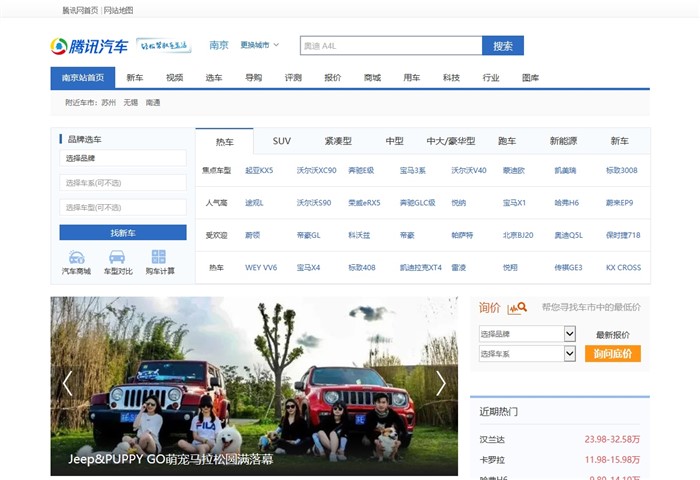The height and width of the screenshot is (480, 700).
Task: Click the 最新报价 link
Action: click(x=612, y=334)
